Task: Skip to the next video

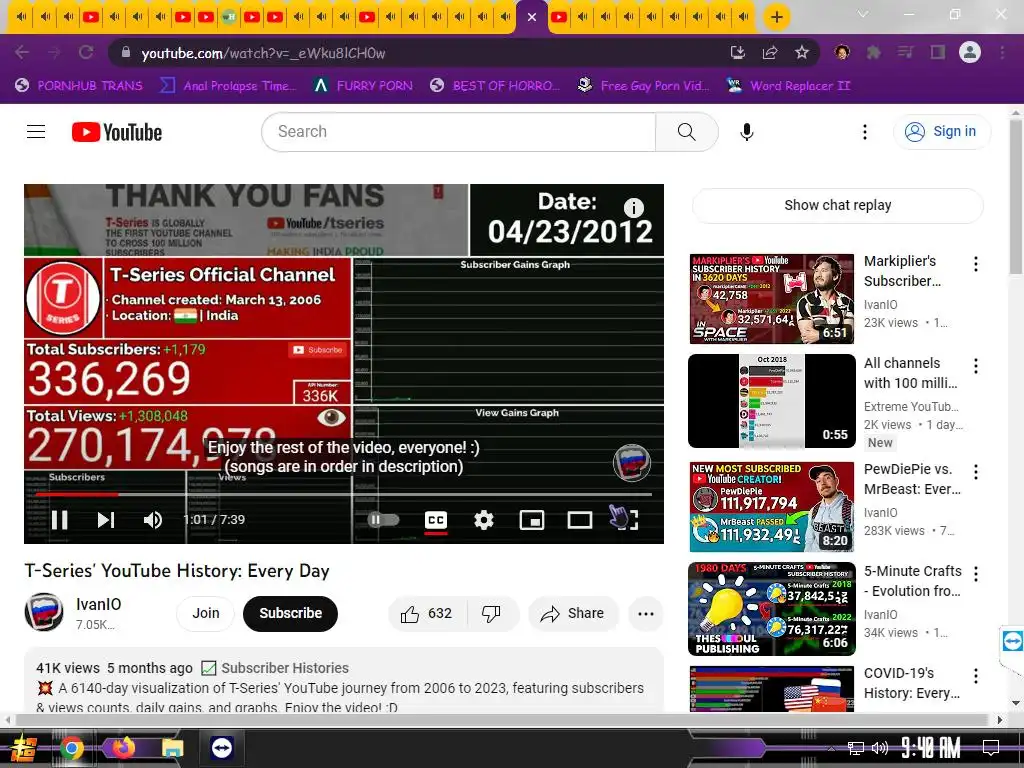Action: tap(106, 520)
